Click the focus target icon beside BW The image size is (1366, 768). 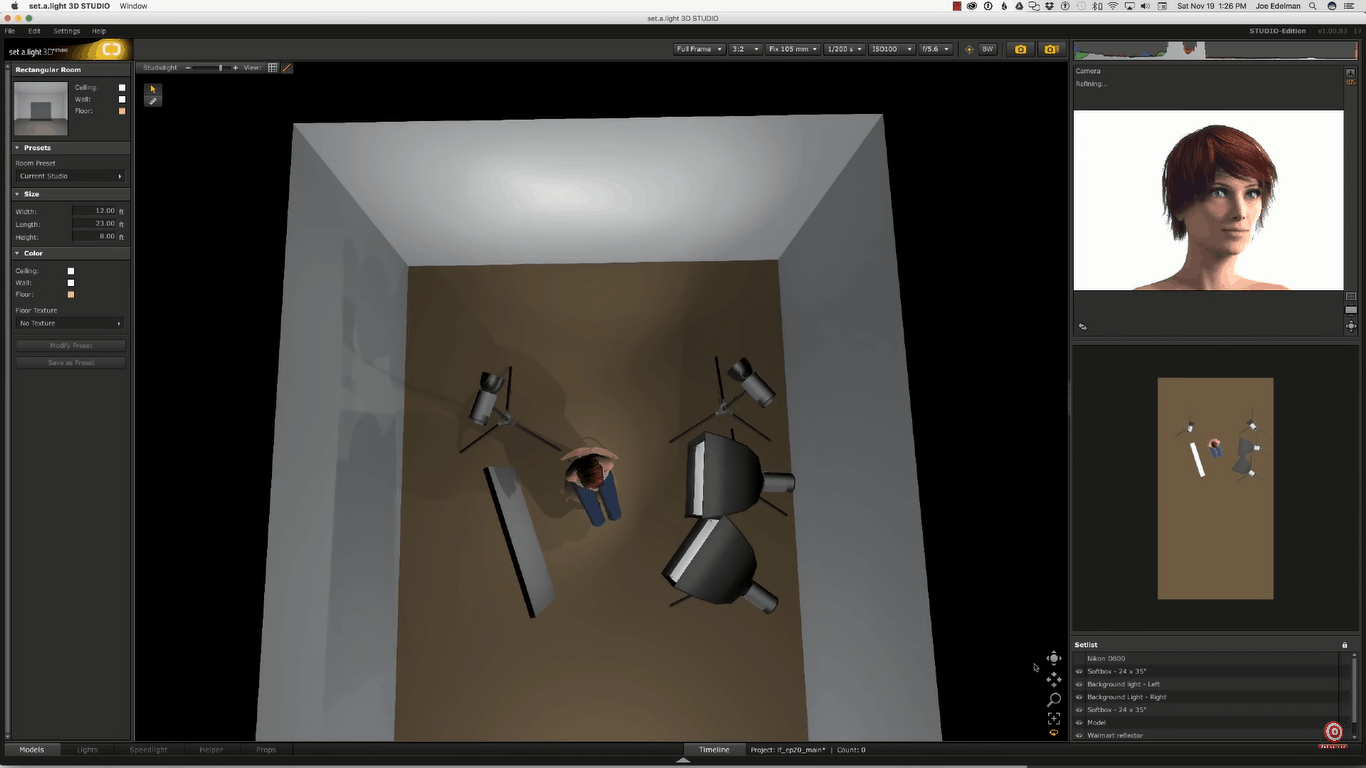point(968,49)
